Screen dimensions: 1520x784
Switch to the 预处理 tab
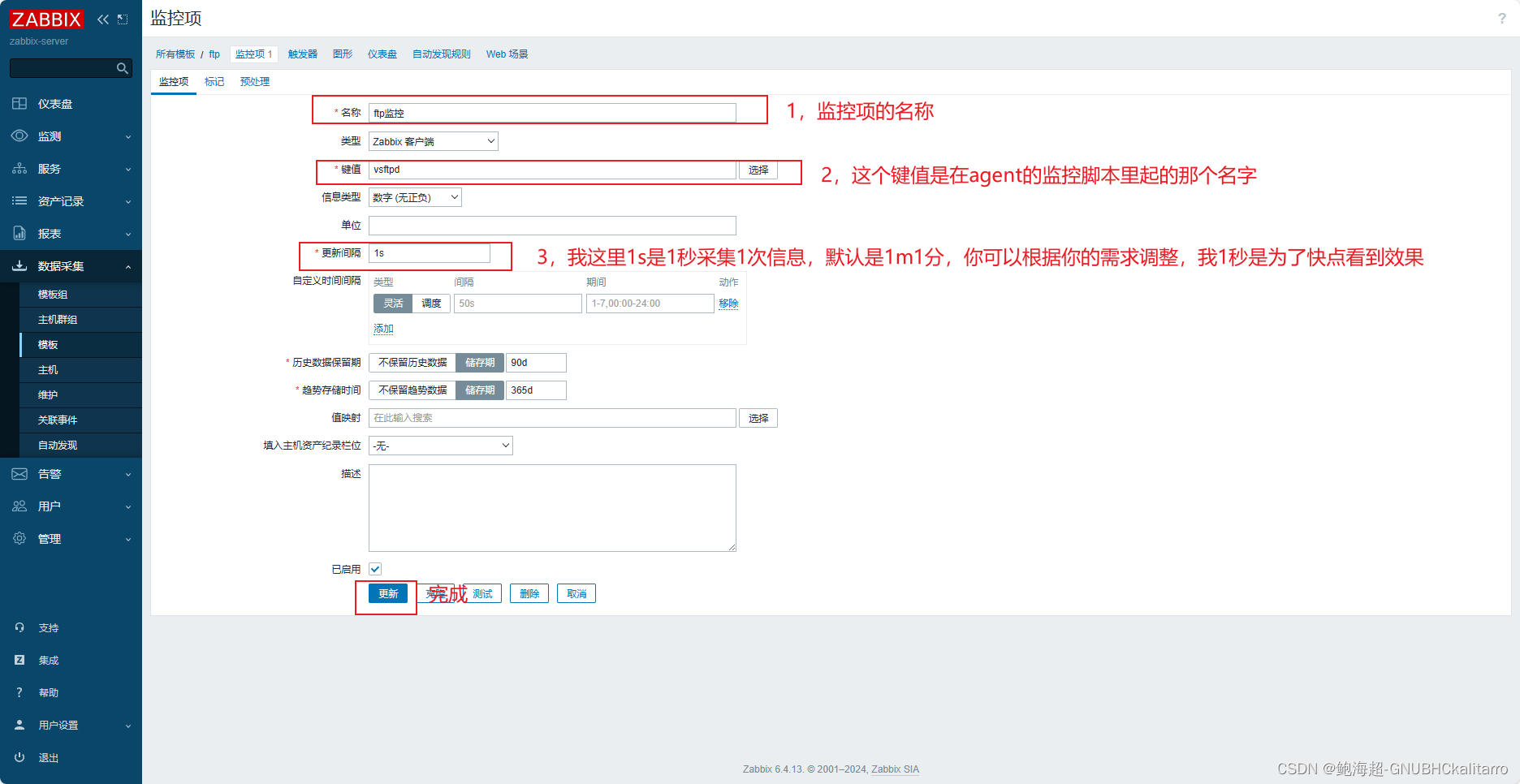pos(255,82)
